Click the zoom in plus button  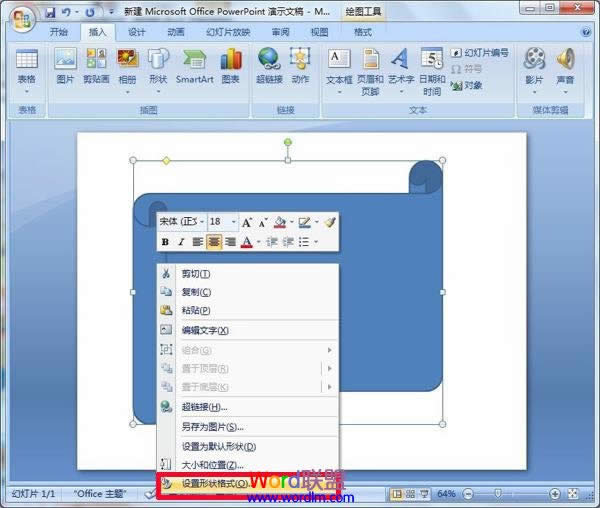[555, 494]
